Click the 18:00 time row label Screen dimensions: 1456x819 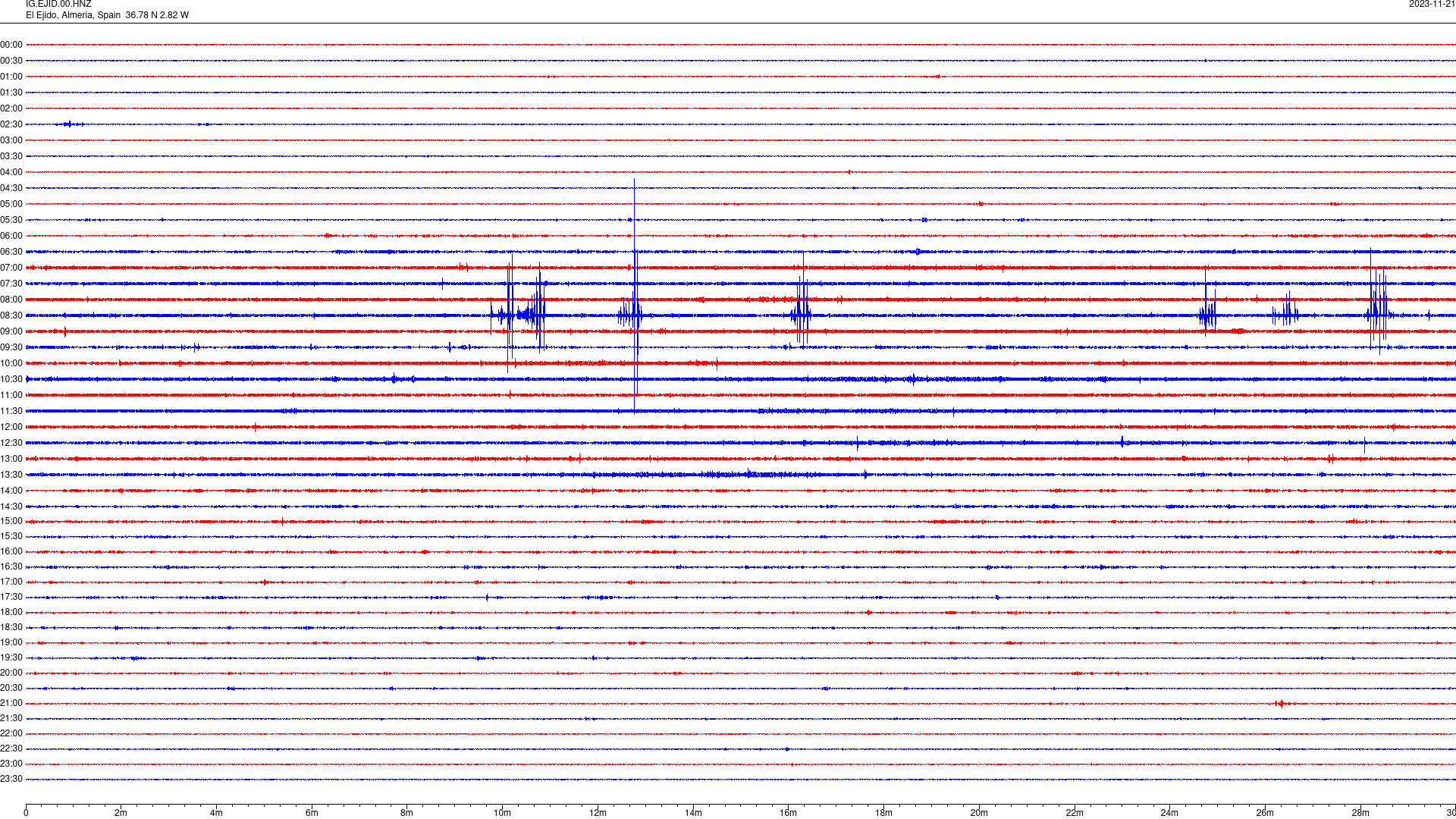click(11, 612)
